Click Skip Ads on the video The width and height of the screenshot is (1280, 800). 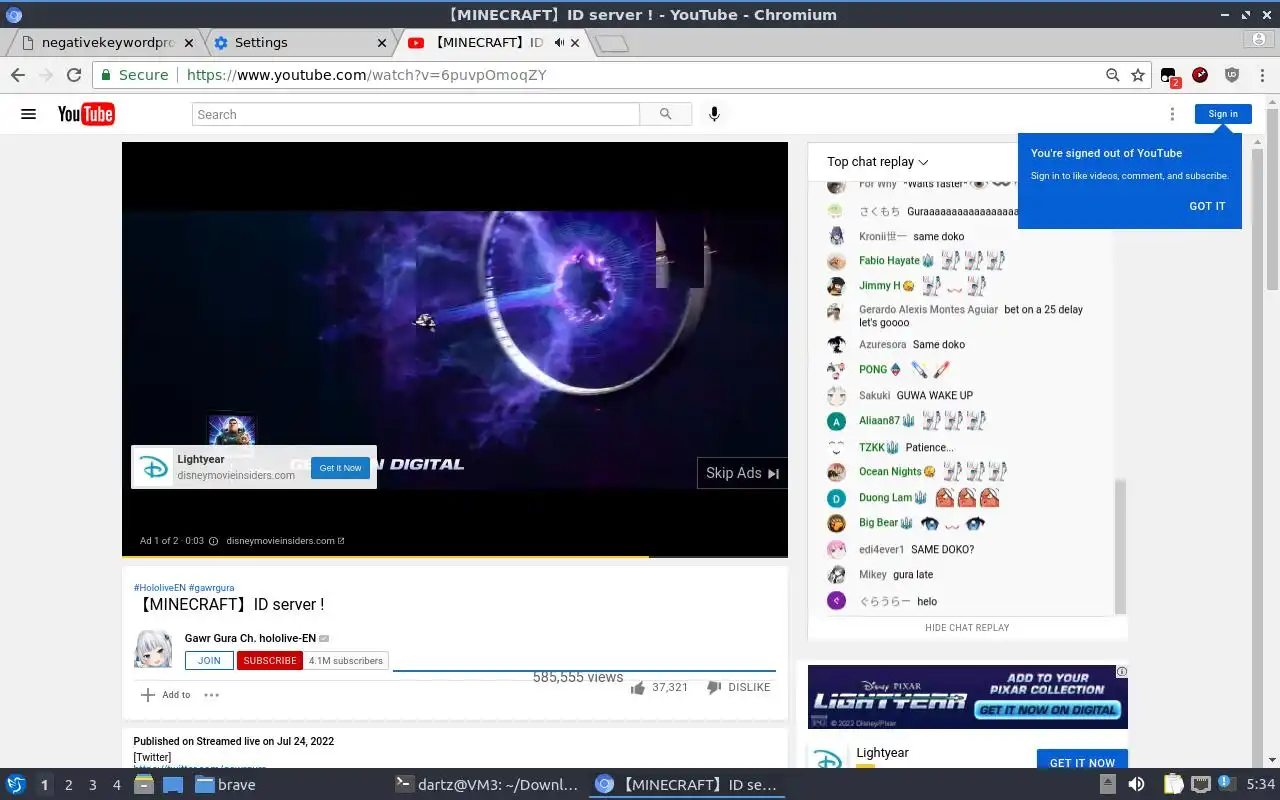pos(742,473)
